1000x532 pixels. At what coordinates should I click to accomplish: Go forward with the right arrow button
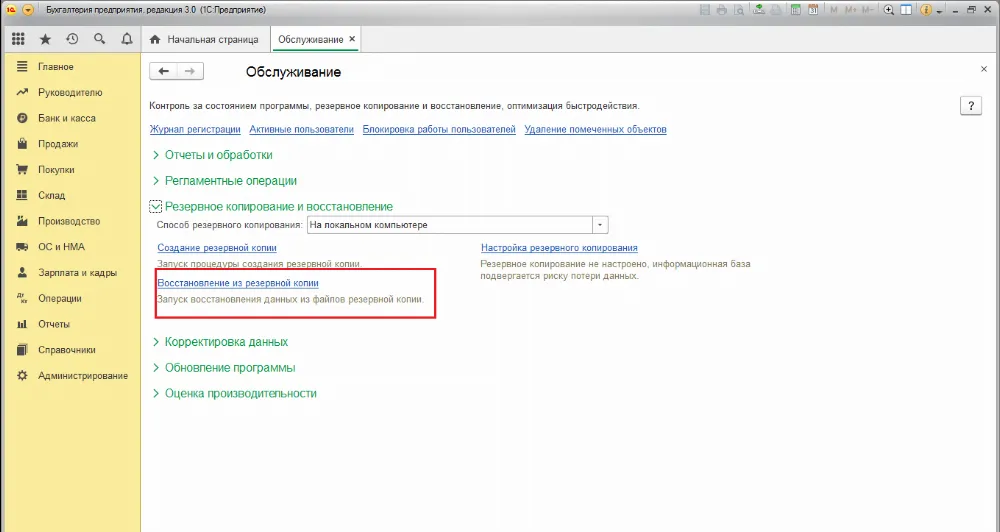[190, 71]
